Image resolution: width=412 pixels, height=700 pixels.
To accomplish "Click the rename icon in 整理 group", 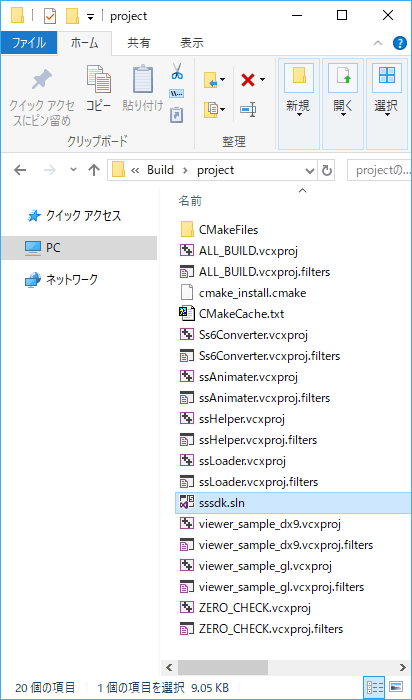I will pos(248,109).
